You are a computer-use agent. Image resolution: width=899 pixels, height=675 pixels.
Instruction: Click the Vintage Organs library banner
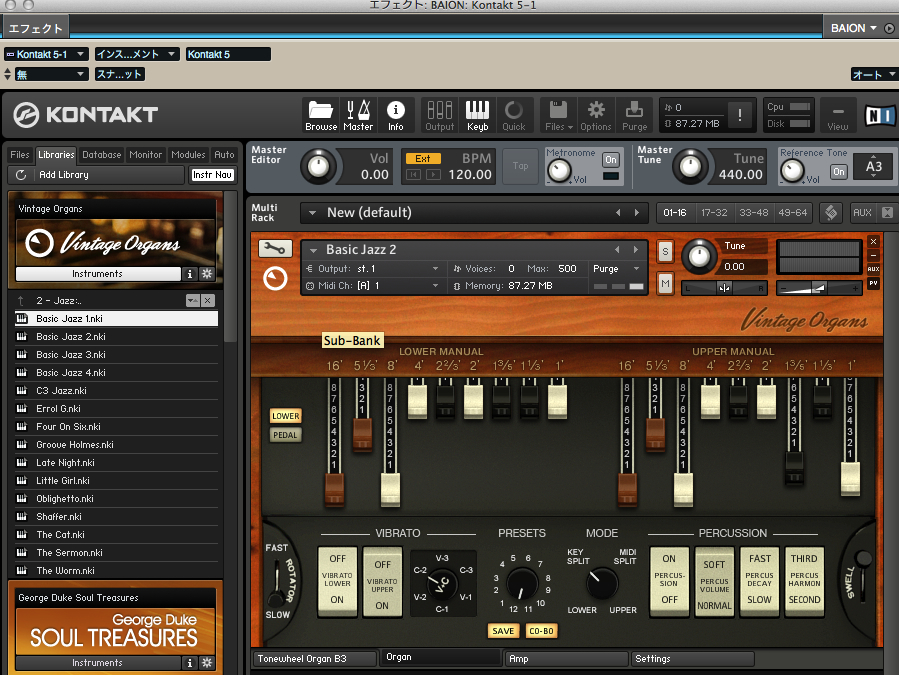pos(116,244)
